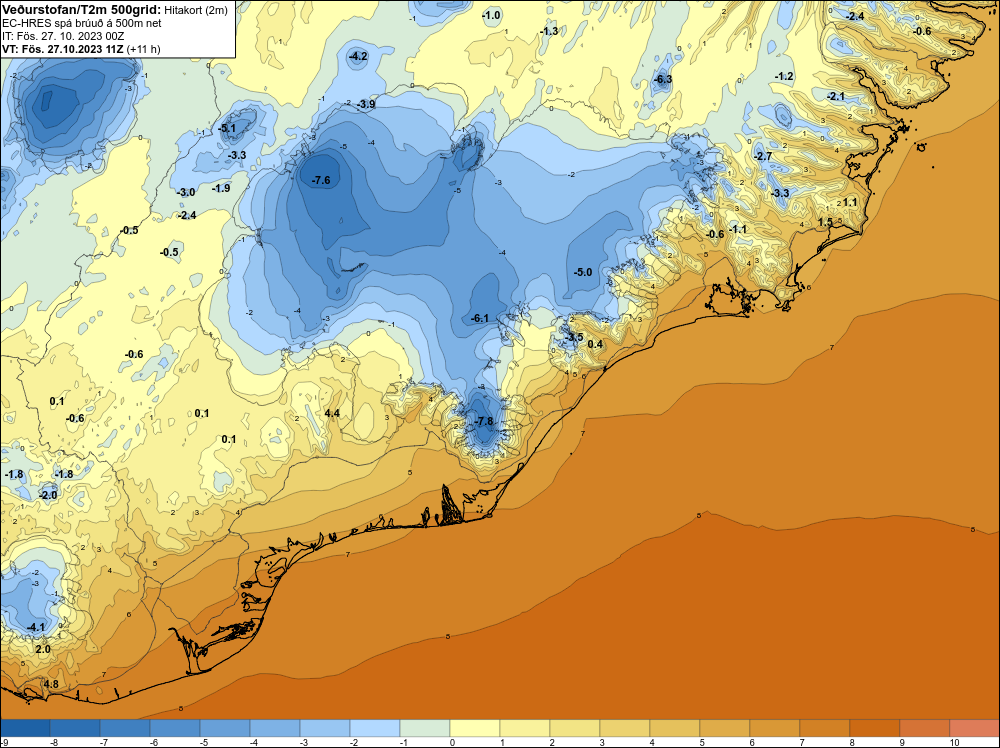Click the -3.9 temperature value
Screen dimensions: 1000x748
(x=366, y=104)
